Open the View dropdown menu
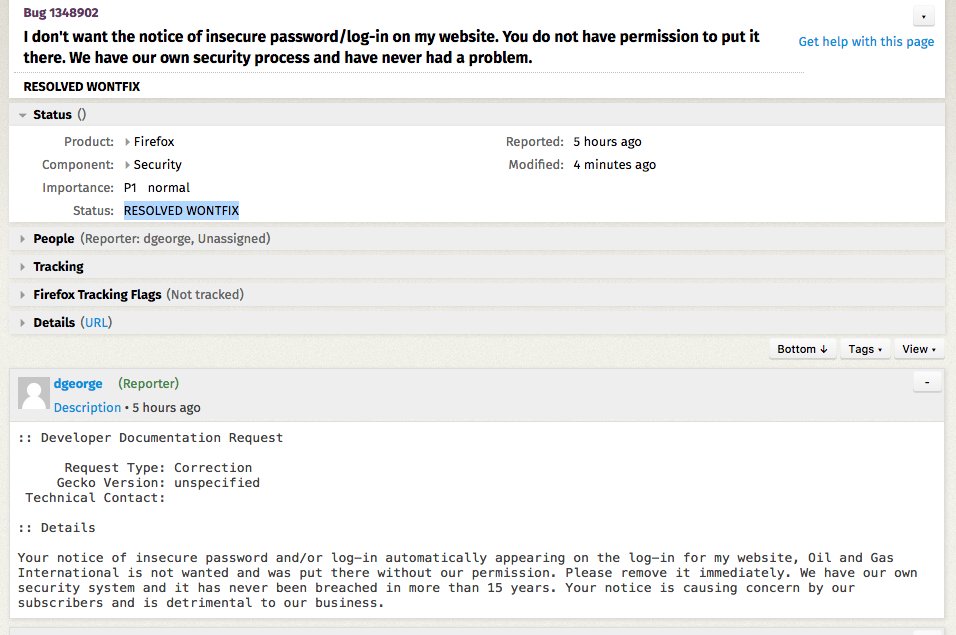This screenshot has width=956, height=635. [918, 349]
